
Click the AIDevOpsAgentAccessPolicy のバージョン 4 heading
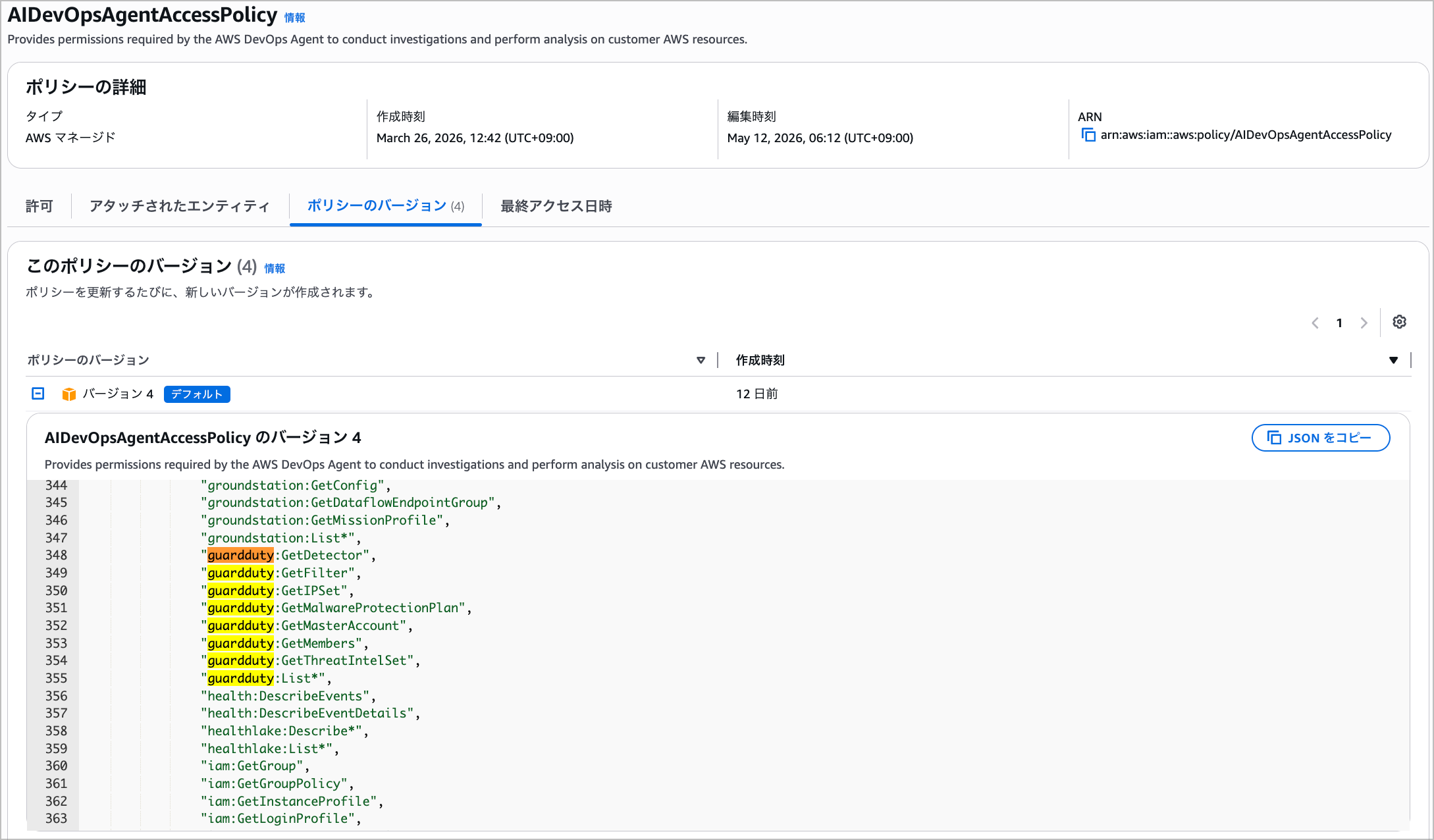pyautogui.click(x=203, y=438)
